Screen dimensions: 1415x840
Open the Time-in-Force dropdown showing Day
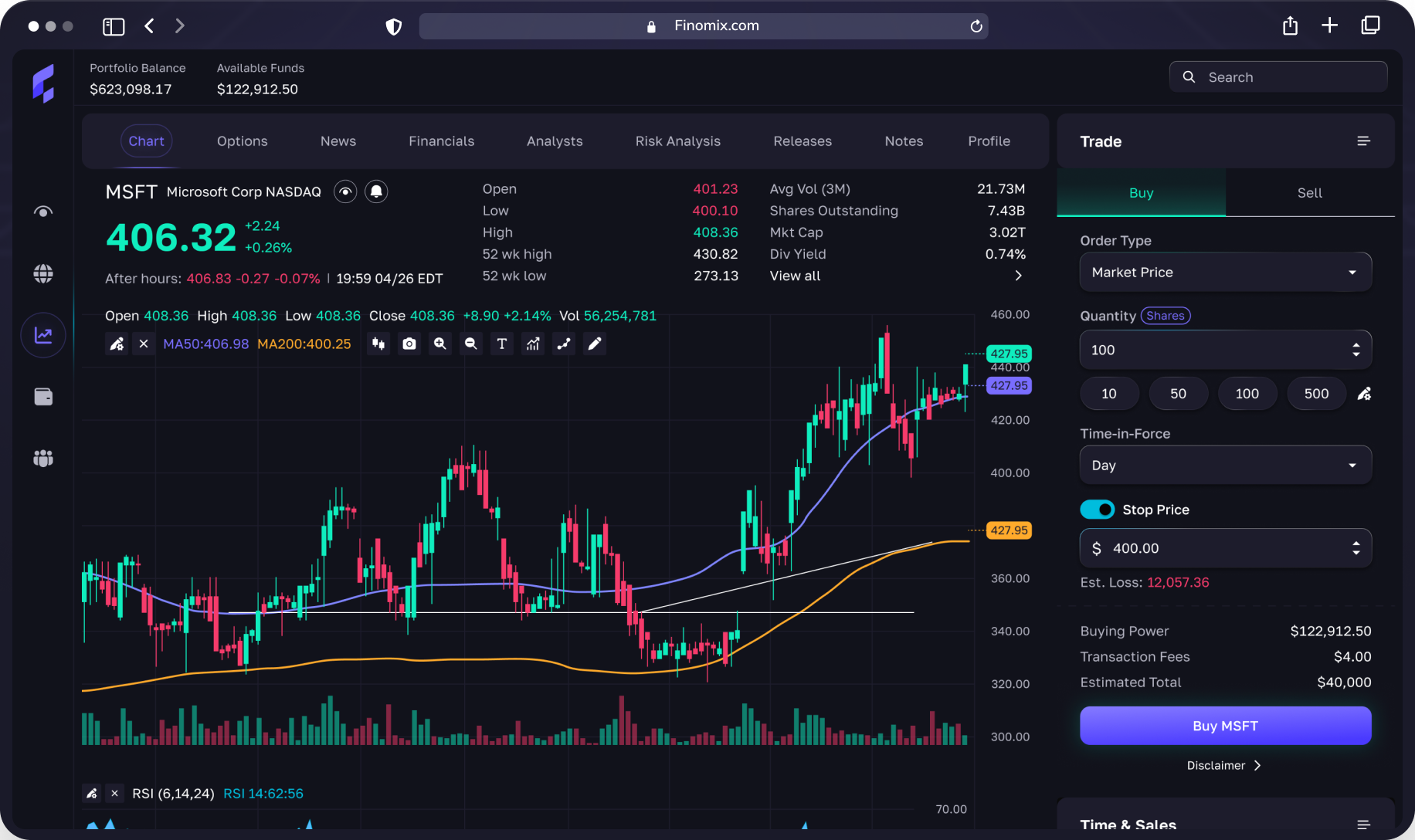(1224, 465)
